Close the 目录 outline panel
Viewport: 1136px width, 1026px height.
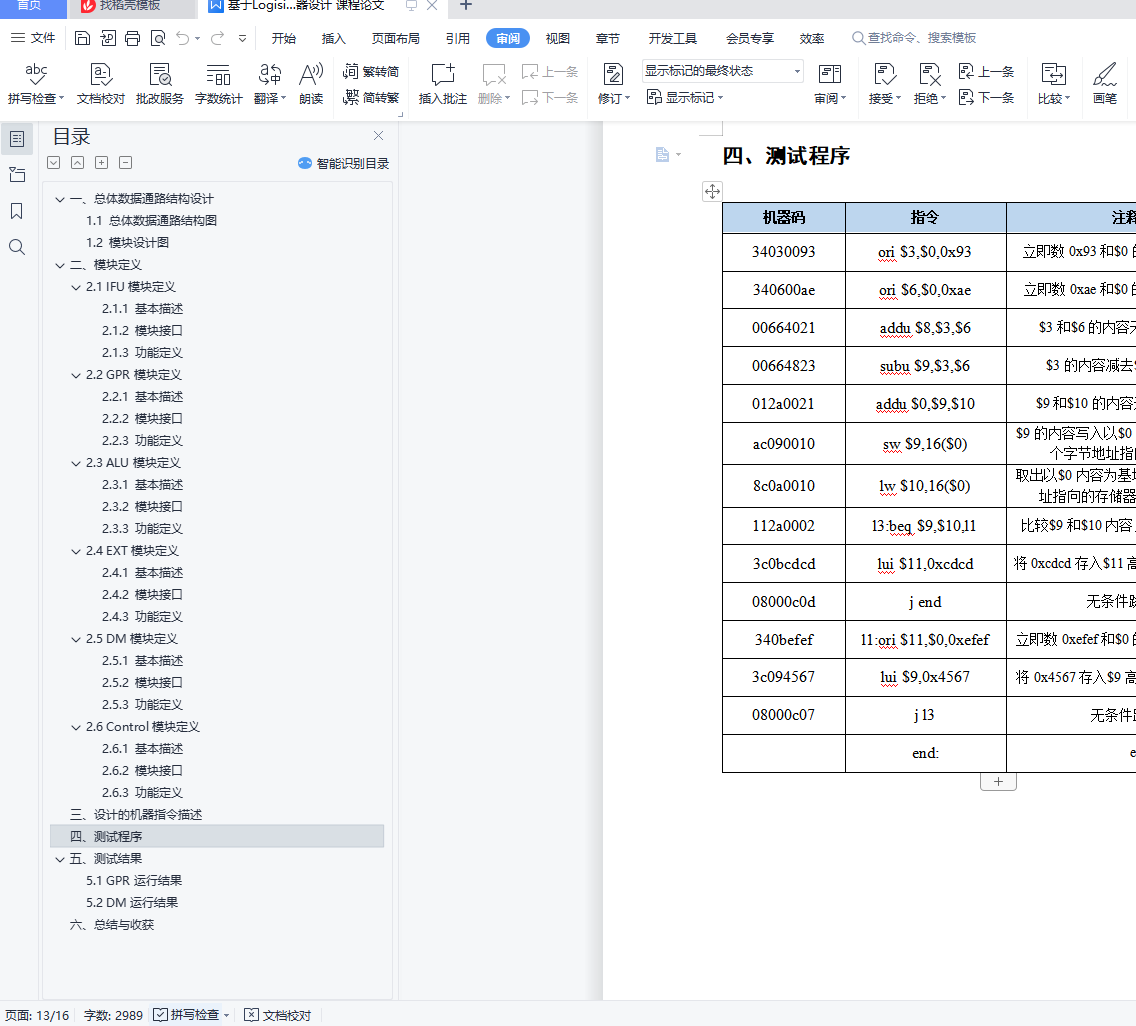coord(378,135)
